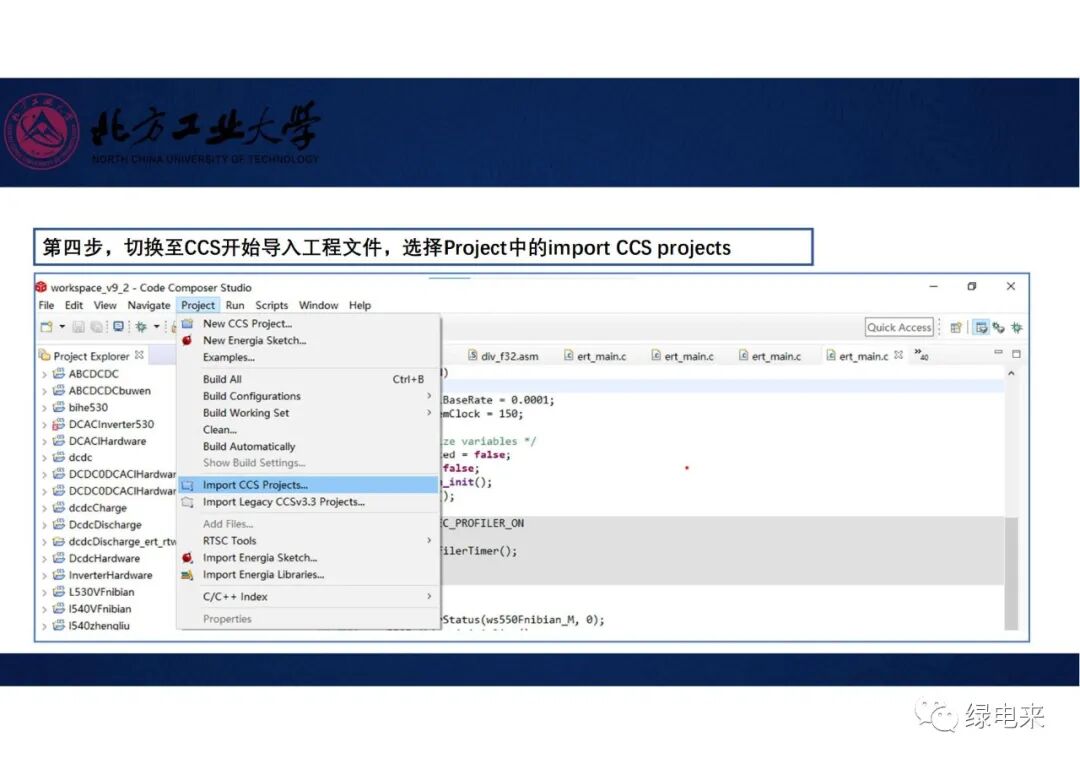Click the Import Legacy CCSv3.3 Projects icon

187,502
